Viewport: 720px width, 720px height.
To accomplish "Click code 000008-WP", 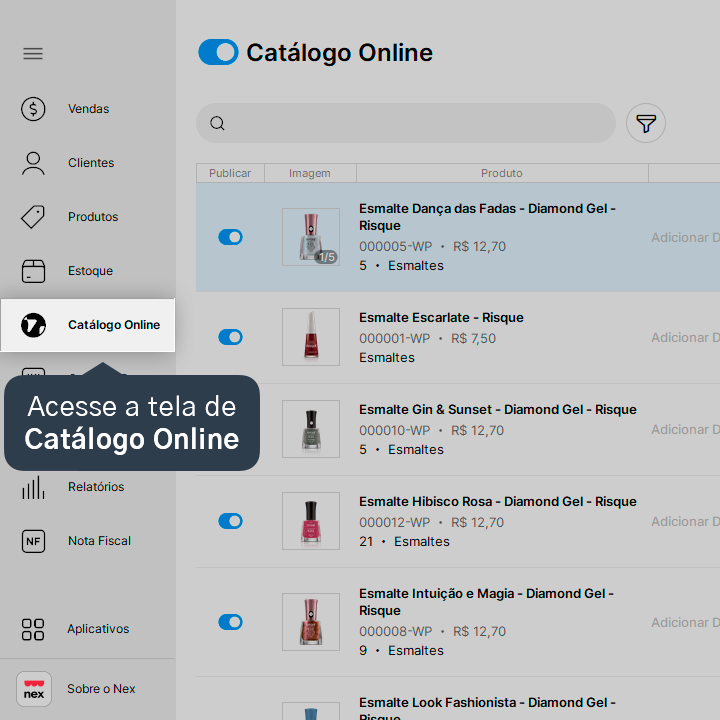I will click(x=395, y=631).
